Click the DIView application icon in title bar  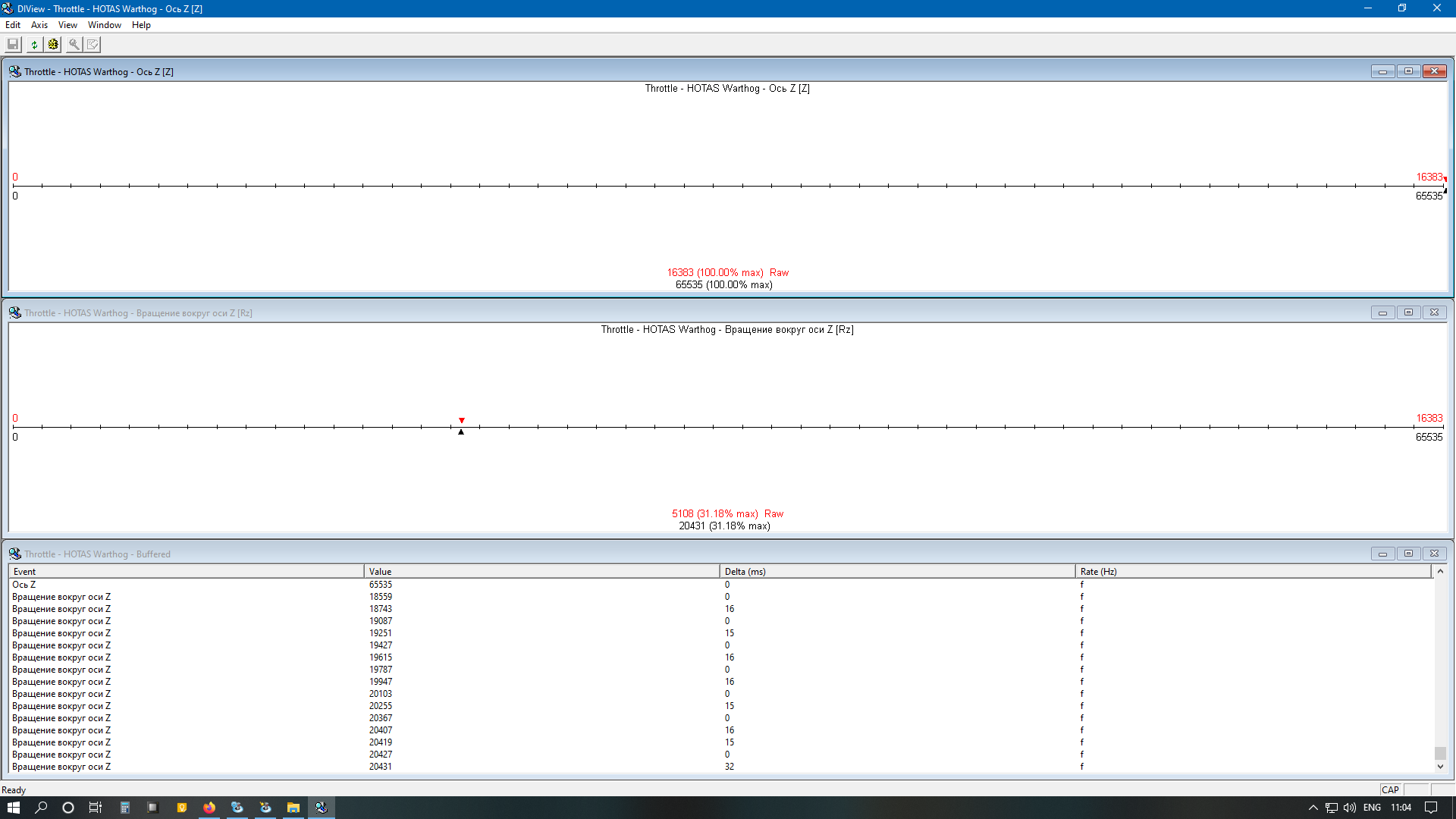(8, 8)
